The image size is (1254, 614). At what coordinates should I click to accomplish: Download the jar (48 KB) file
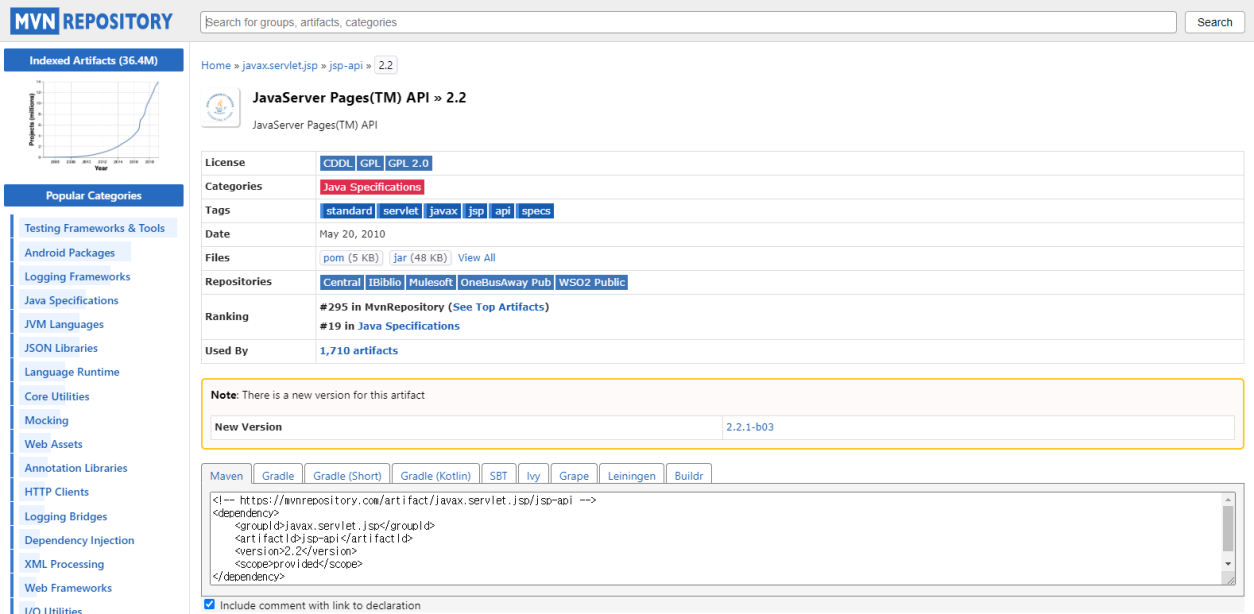pyautogui.click(x=420, y=258)
